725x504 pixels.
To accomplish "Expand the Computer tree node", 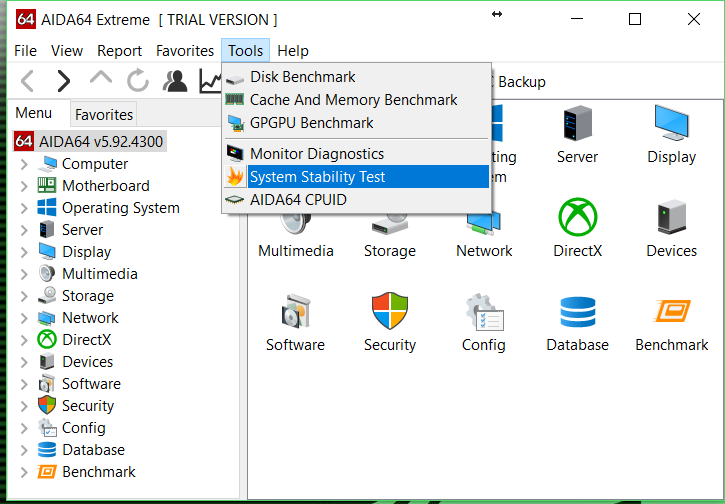I will [x=24, y=164].
